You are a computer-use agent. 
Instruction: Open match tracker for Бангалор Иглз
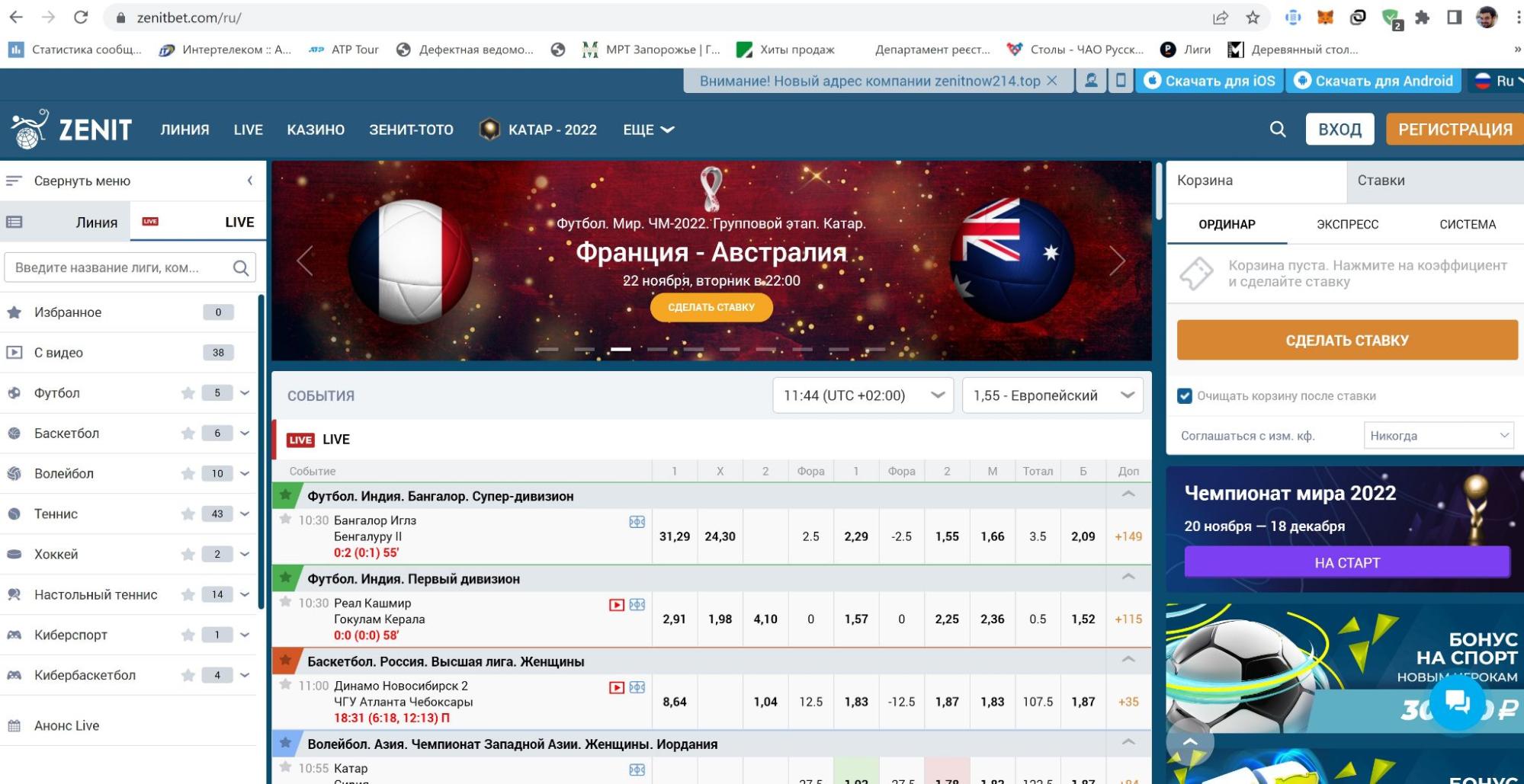pos(637,522)
